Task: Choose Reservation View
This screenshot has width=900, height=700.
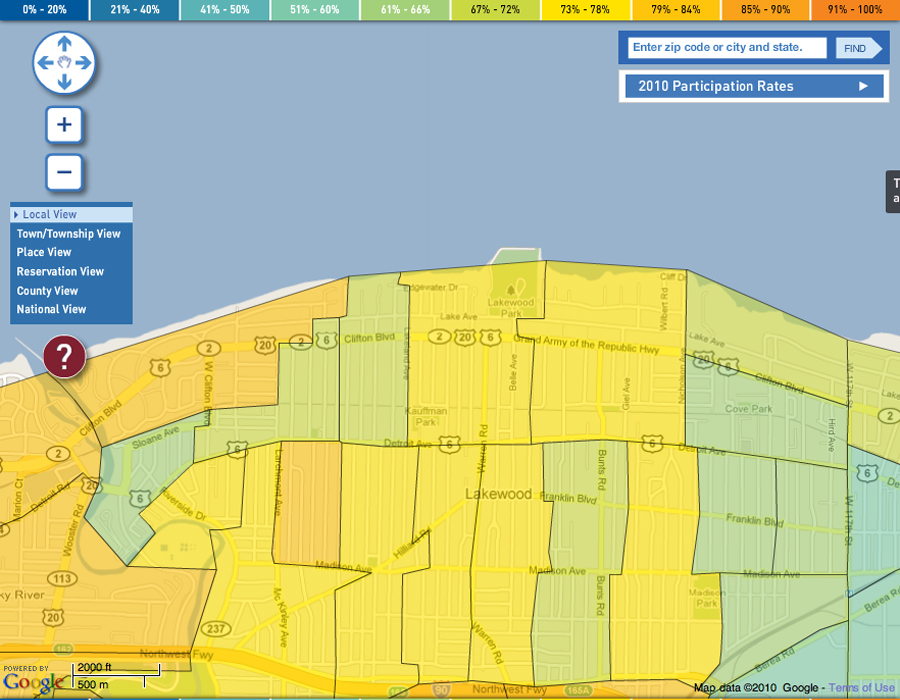Action: tap(60, 272)
